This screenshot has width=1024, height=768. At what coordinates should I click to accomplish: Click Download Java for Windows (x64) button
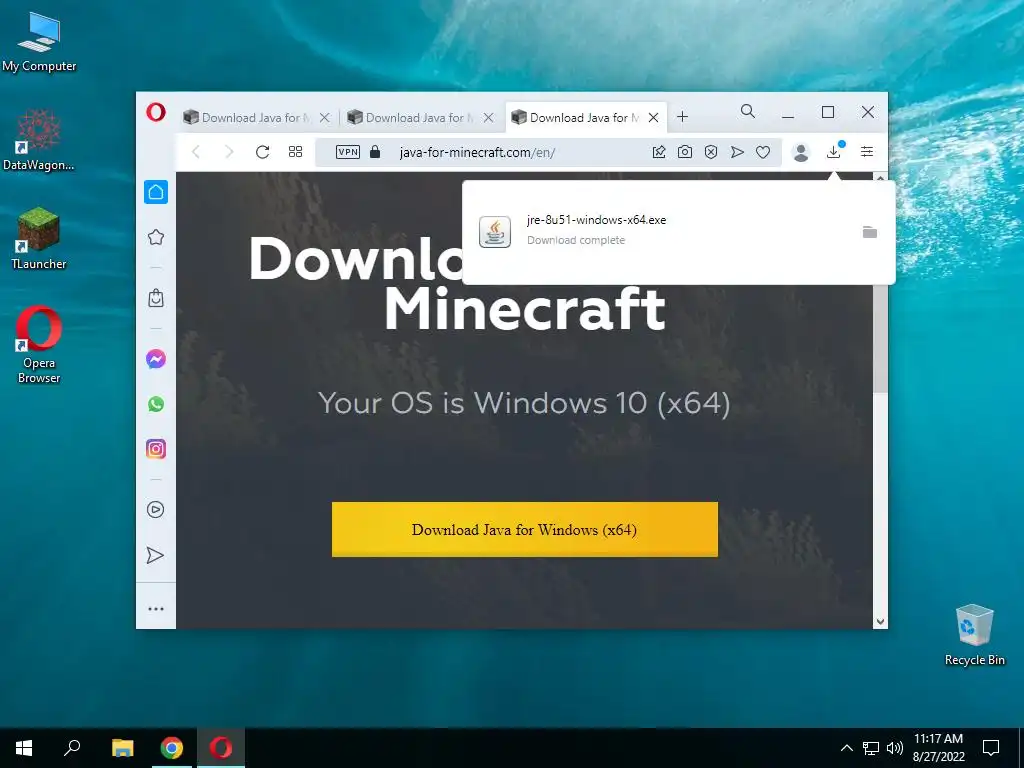[x=524, y=529]
